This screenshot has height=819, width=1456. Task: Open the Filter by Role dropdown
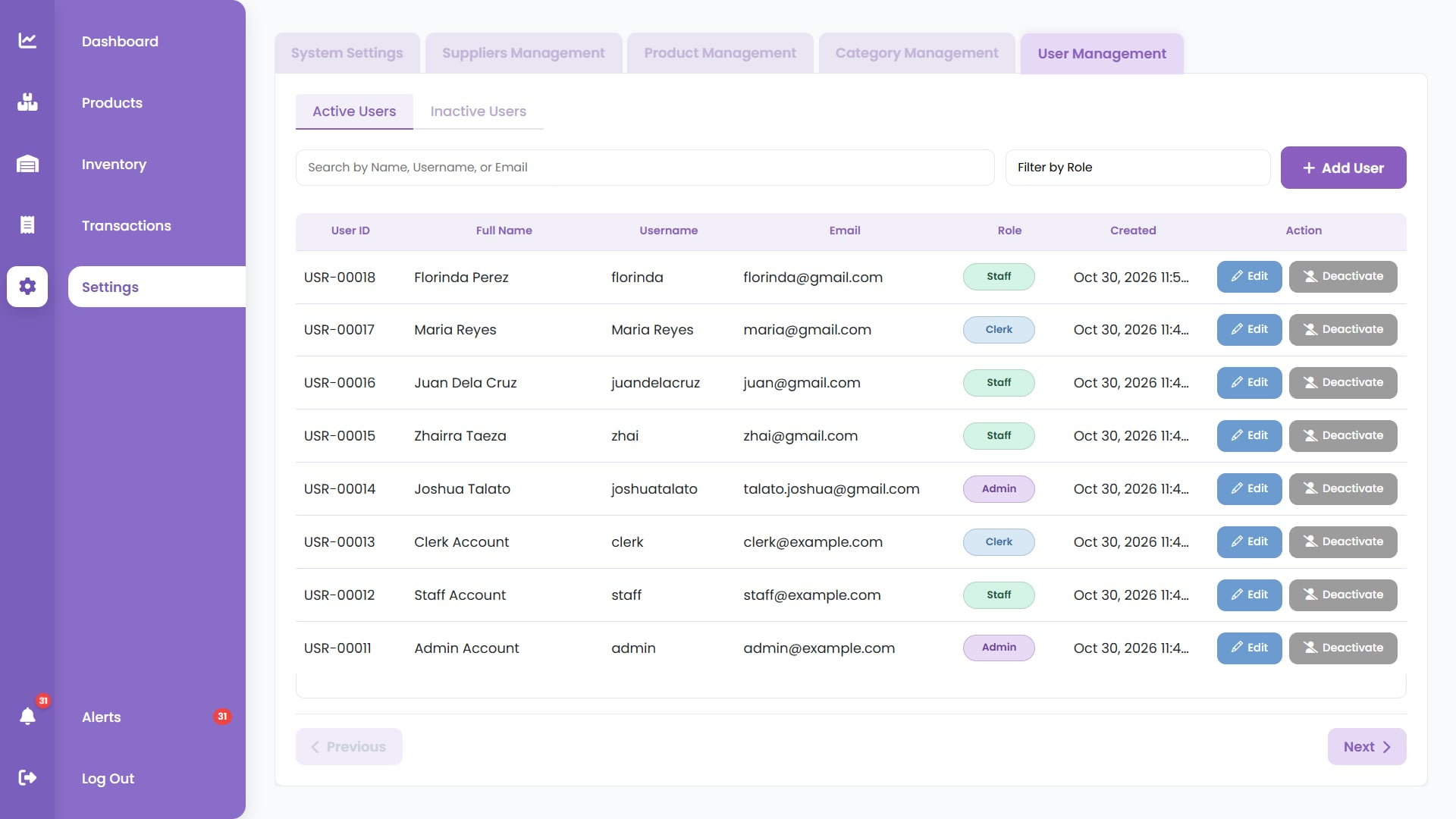[1137, 168]
